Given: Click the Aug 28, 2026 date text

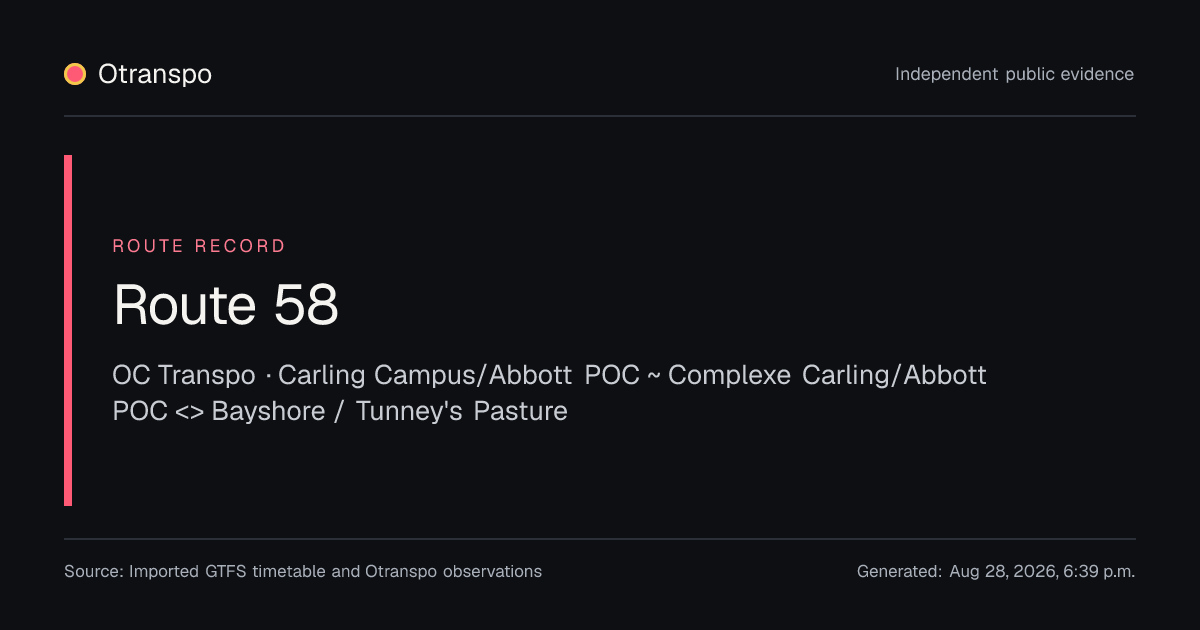Looking at the screenshot, I should [x=1001, y=572].
